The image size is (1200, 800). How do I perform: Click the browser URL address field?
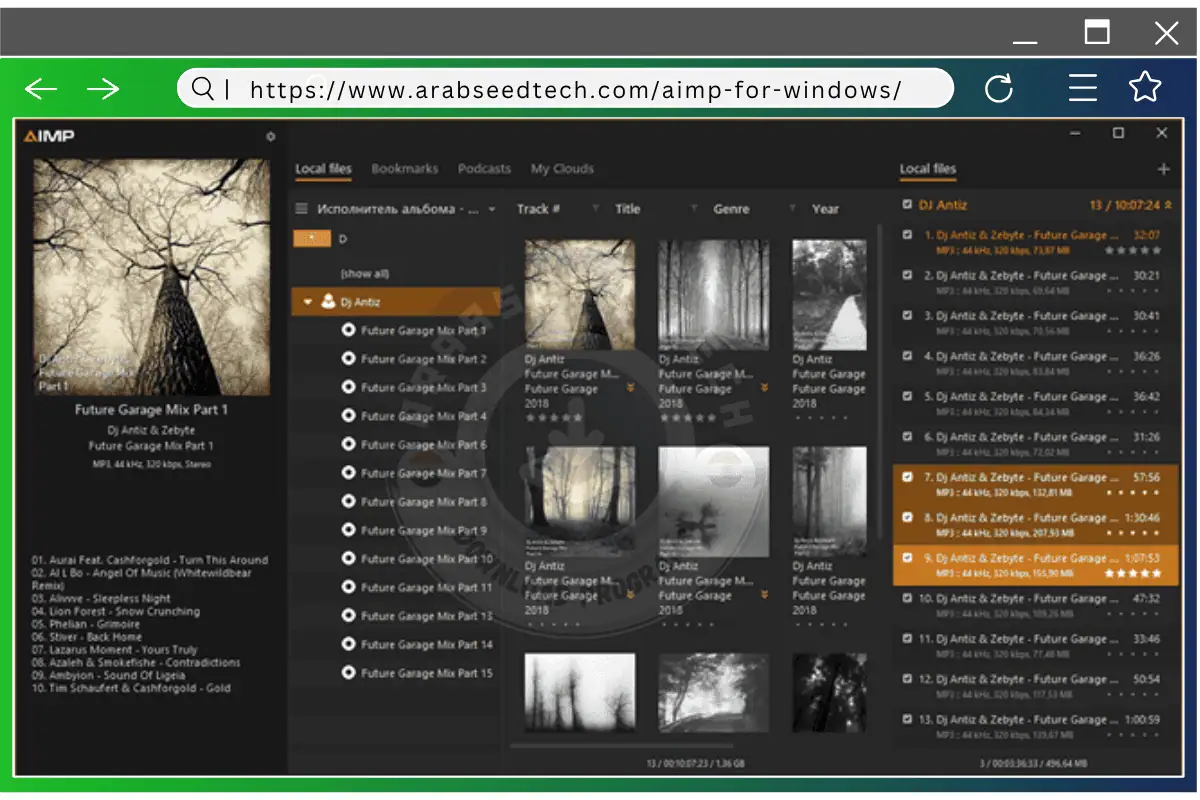pos(575,89)
